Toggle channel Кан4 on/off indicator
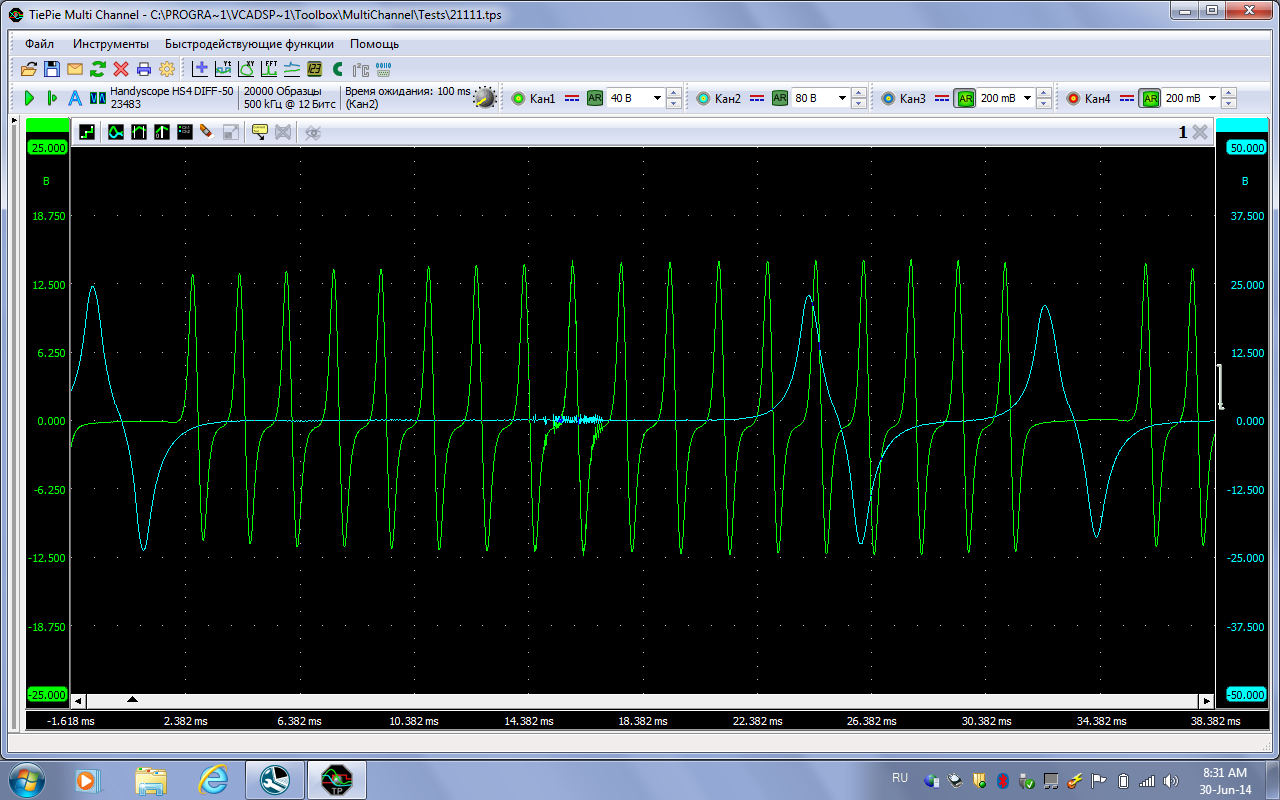This screenshot has width=1280, height=800. coord(1073,98)
